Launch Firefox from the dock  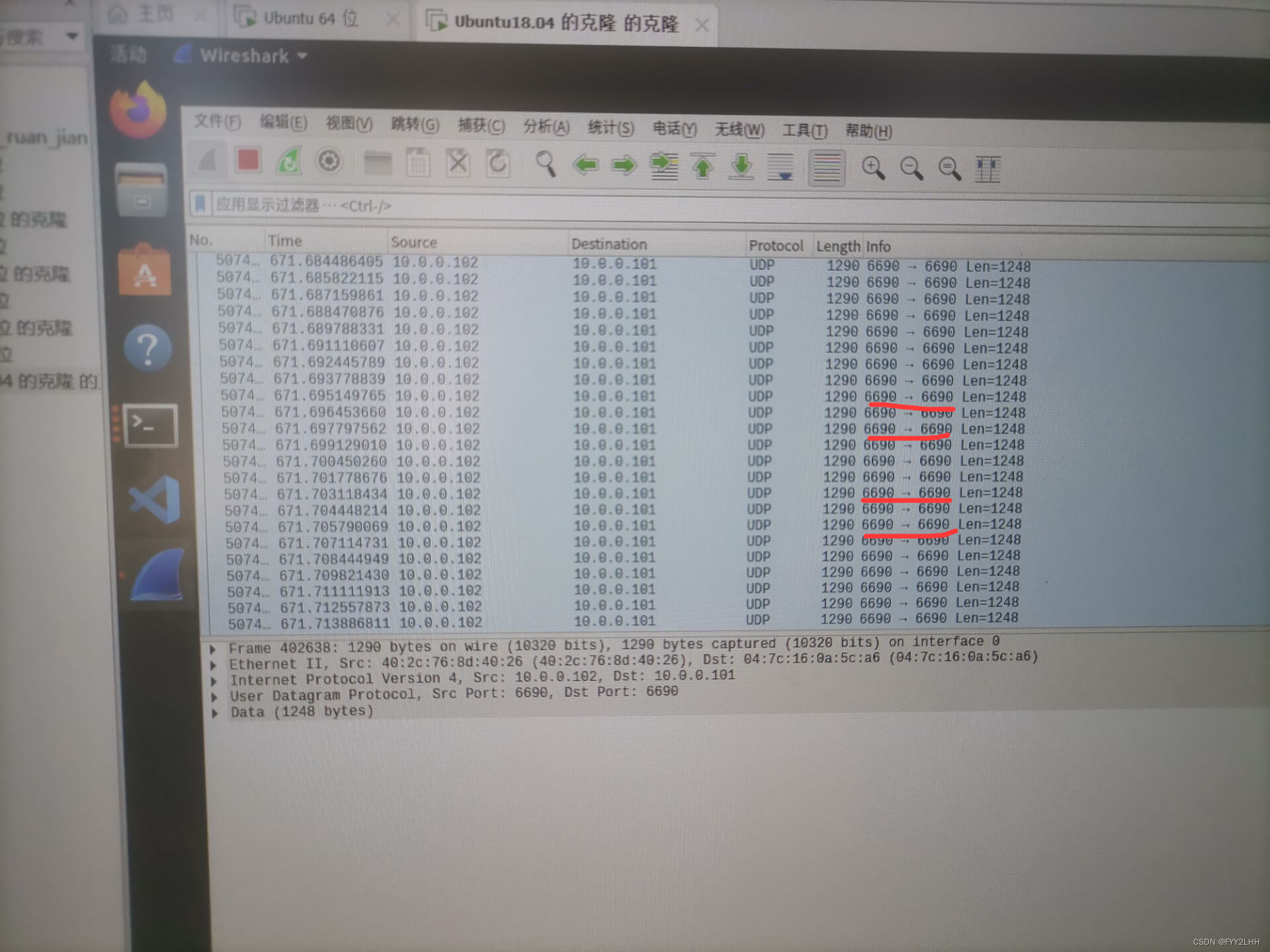click(138, 110)
